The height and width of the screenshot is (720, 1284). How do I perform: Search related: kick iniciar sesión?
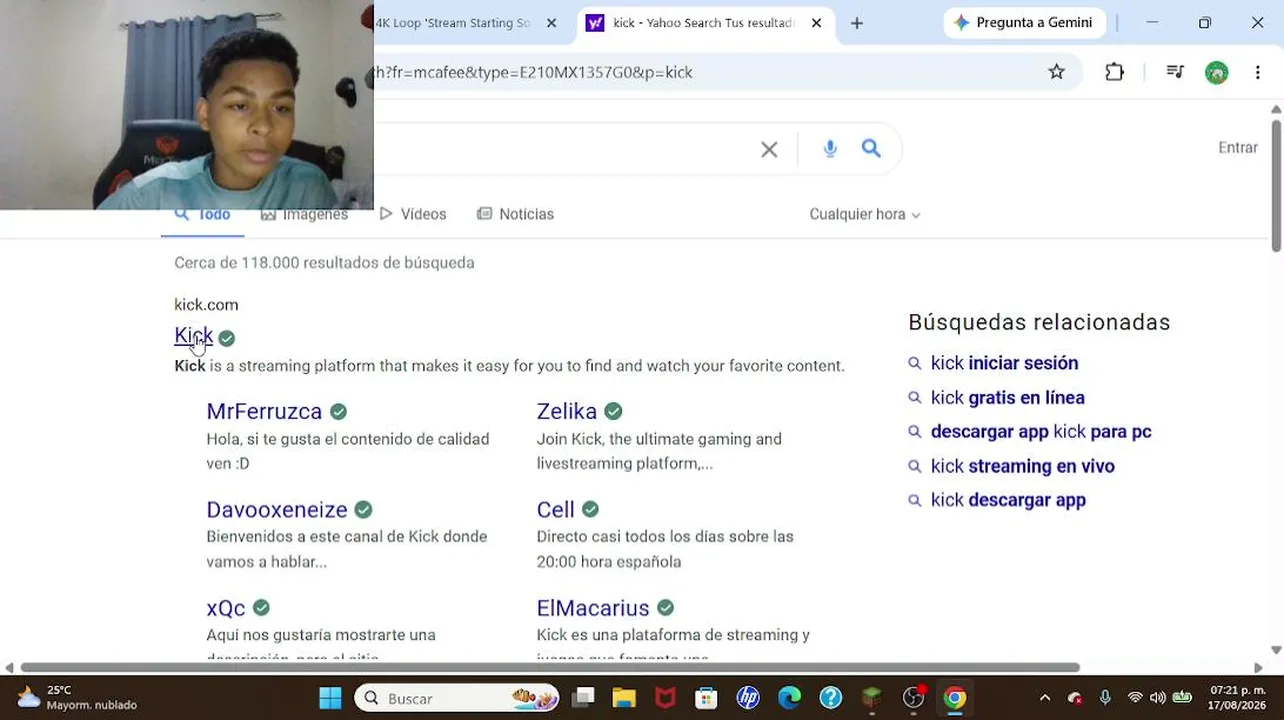tap(1004, 363)
